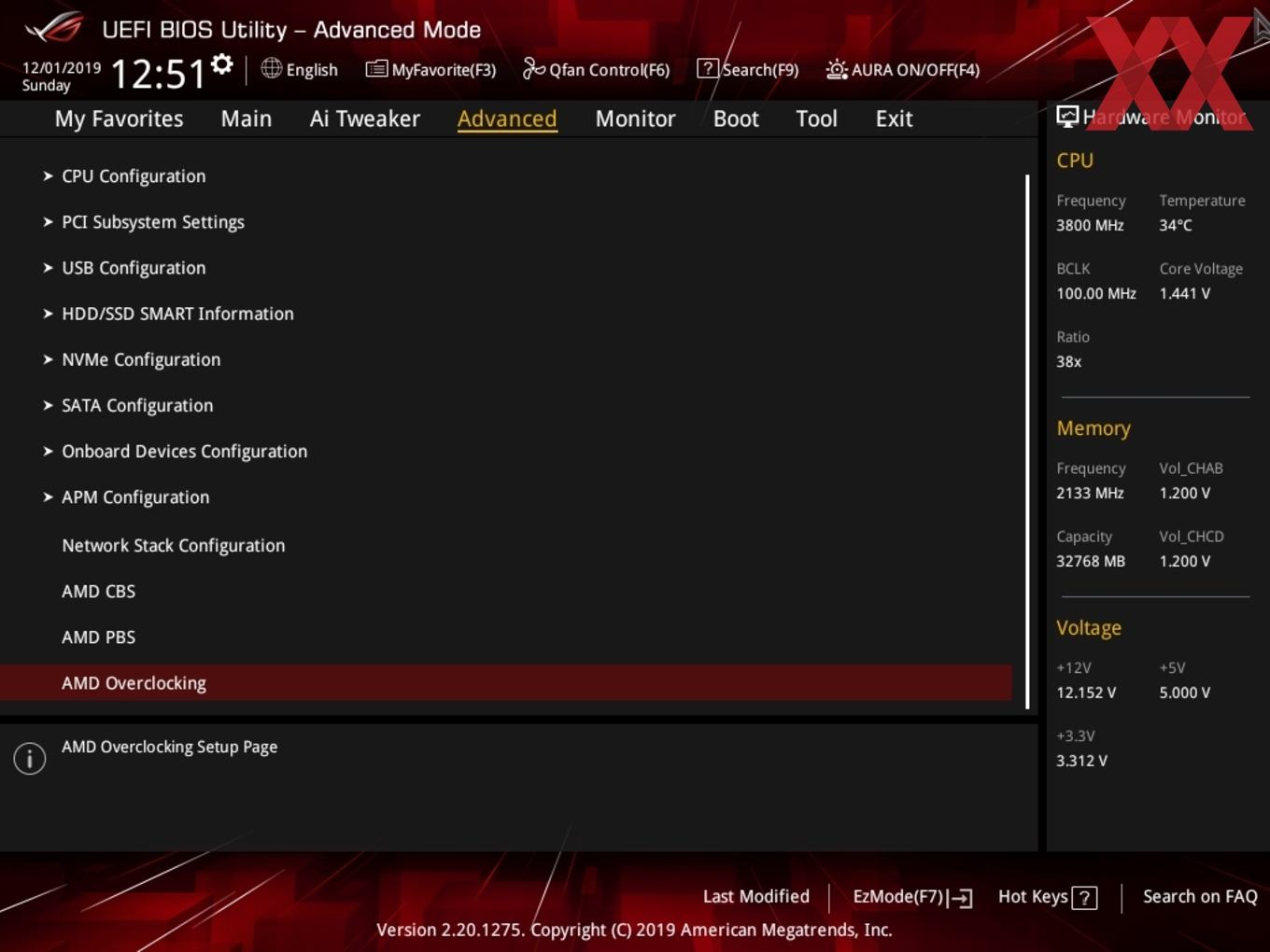Click the language globe icon

pos(271,68)
